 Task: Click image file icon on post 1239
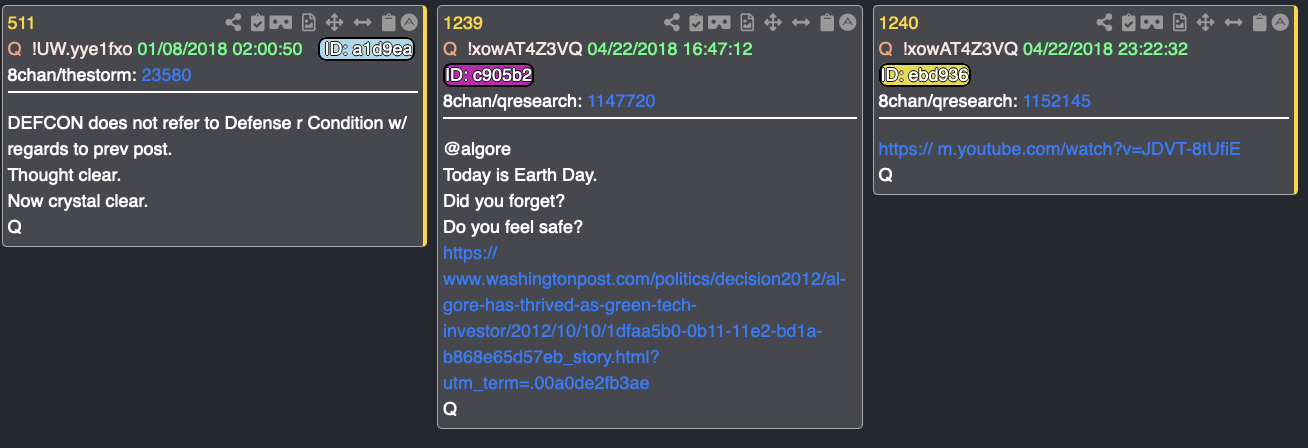[745, 22]
